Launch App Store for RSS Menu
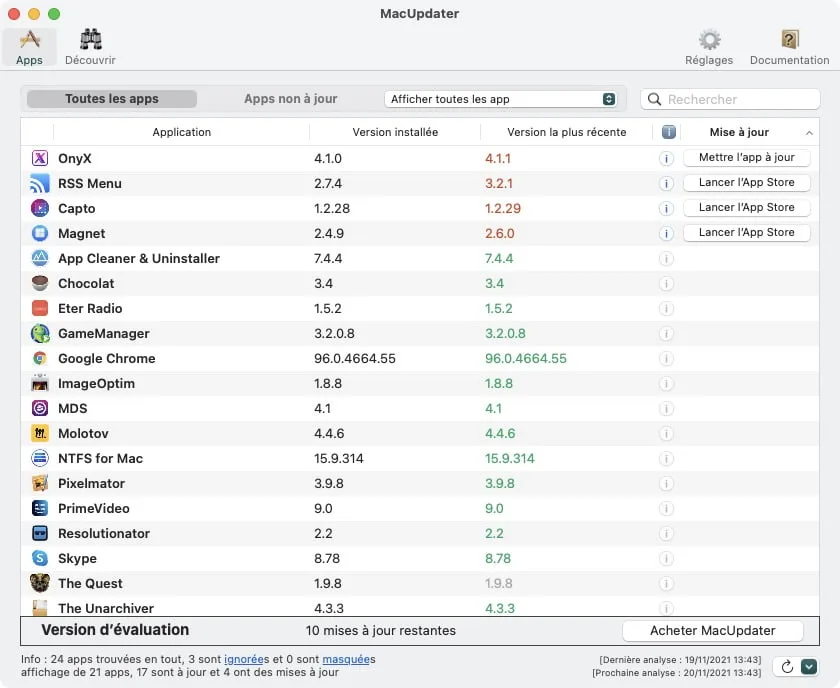The image size is (840, 688). click(746, 183)
